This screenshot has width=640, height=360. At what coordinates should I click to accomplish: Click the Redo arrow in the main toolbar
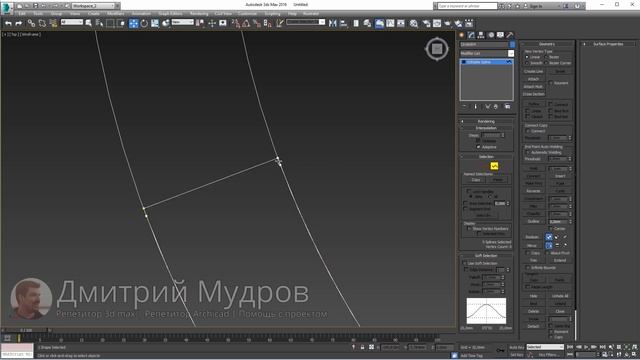(18, 24)
